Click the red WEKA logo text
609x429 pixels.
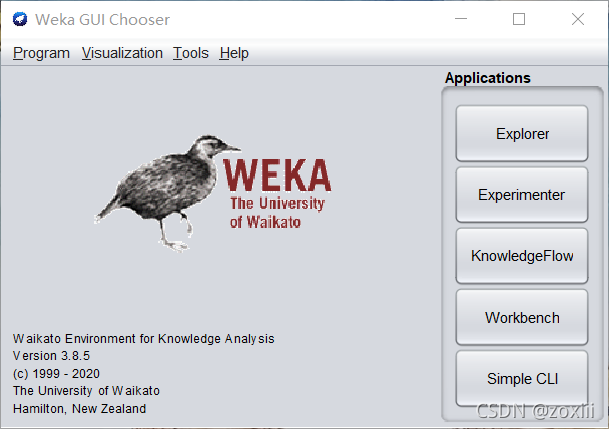click(x=277, y=175)
